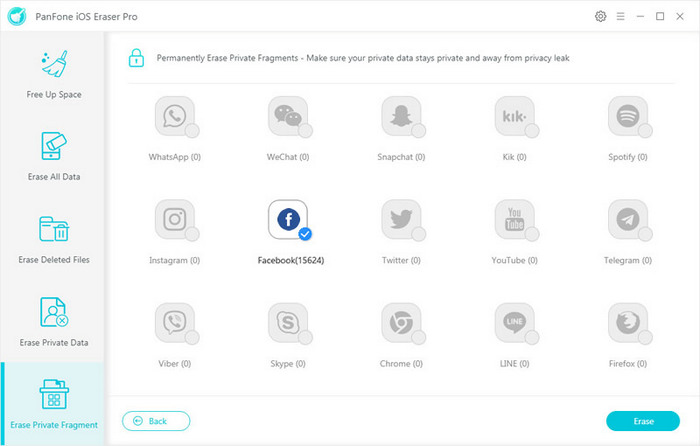The image size is (700, 446).
Task: Select the WhatsApp app icon
Action: (x=175, y=116)
